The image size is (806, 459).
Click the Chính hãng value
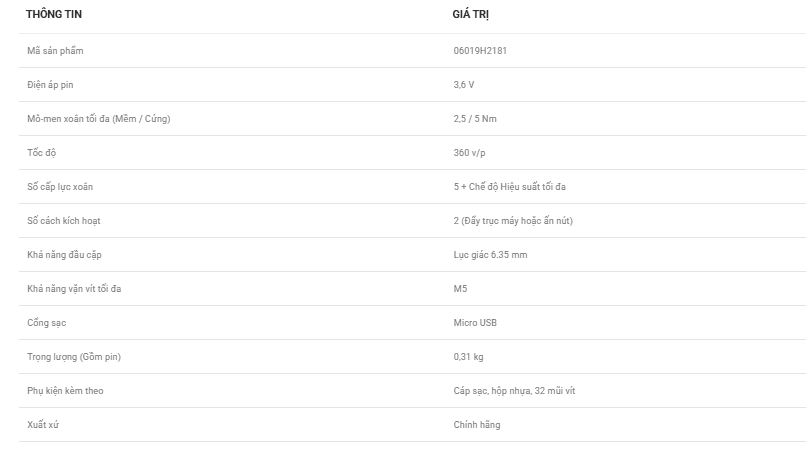[x=477, y=425]
